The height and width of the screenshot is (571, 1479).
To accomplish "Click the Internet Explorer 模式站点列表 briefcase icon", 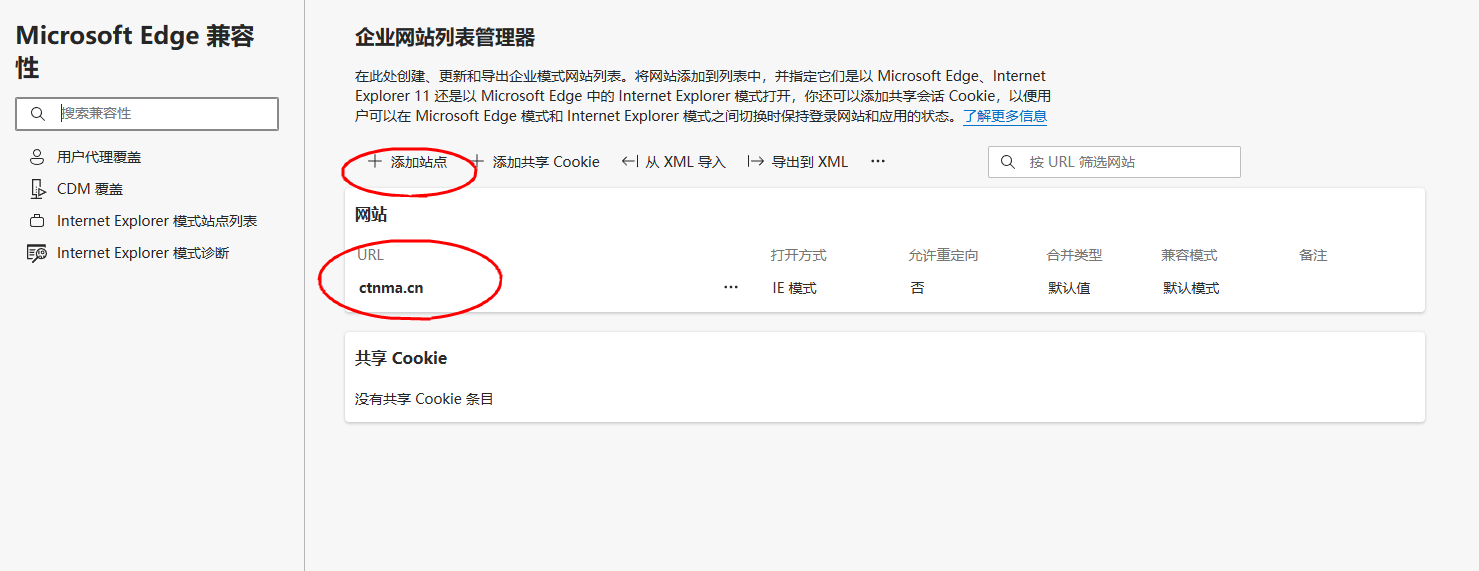I will pyautogui.click(x=37, y=221).
